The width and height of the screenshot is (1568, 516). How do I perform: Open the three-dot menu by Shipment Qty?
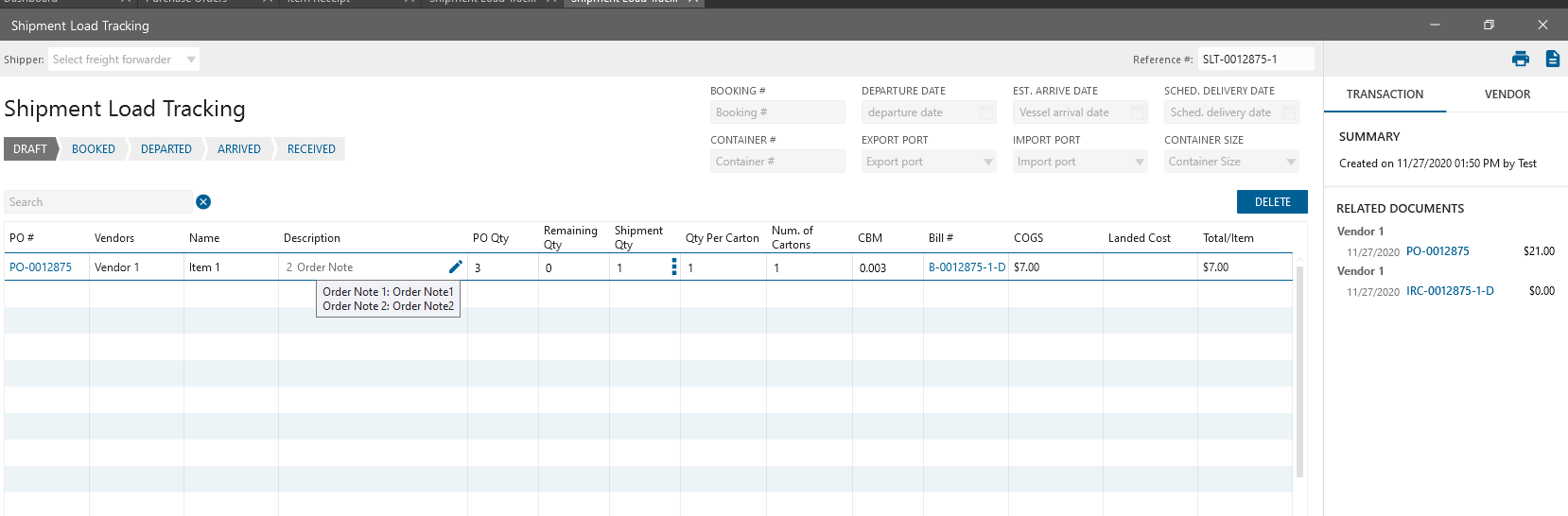tap(674, 267)
